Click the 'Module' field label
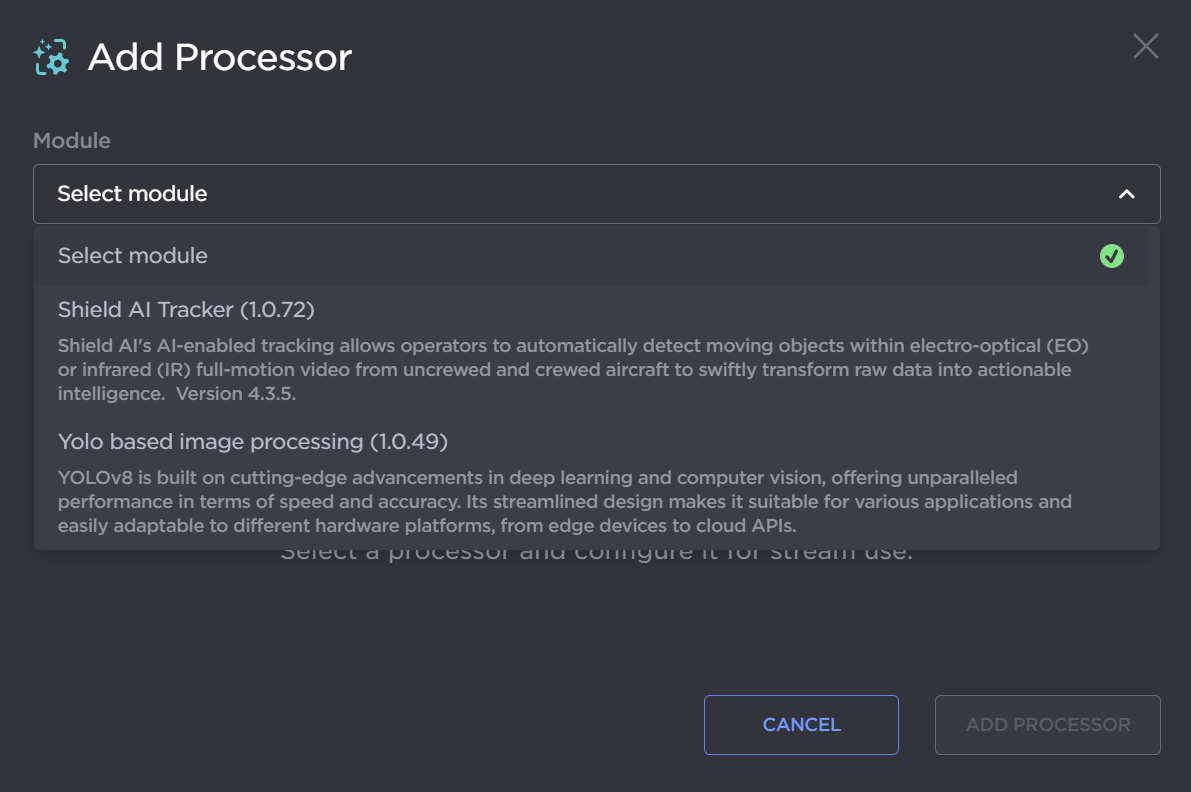This screenshot has height=792, width=1191. pos(72,141)
